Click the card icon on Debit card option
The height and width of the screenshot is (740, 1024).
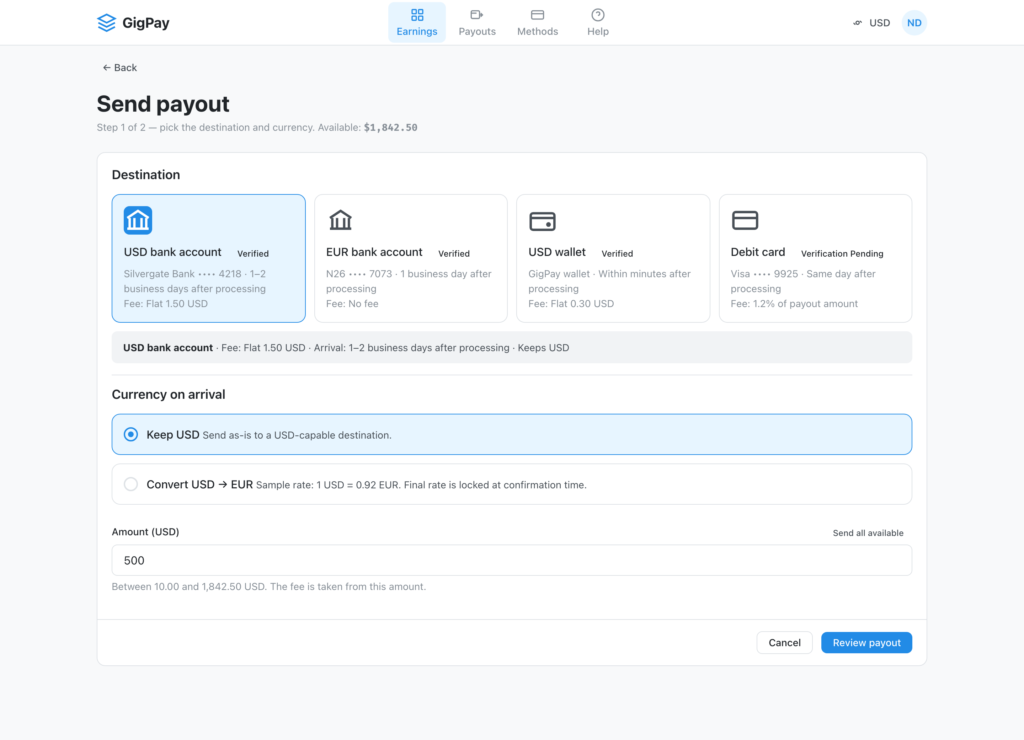coord(744,220)
